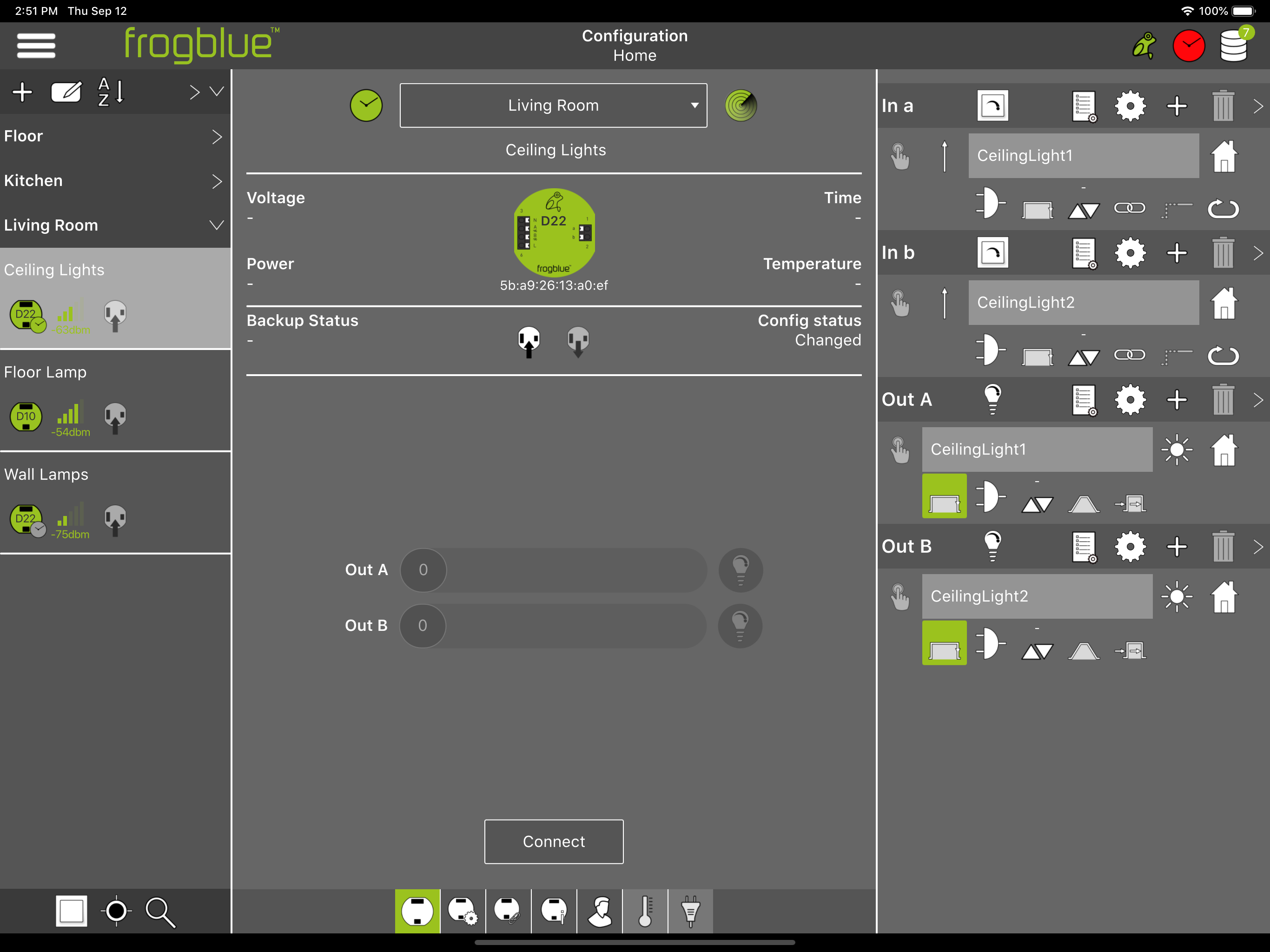
Task: Click the green radar scan icon
Action: click(x=741, y=106)
